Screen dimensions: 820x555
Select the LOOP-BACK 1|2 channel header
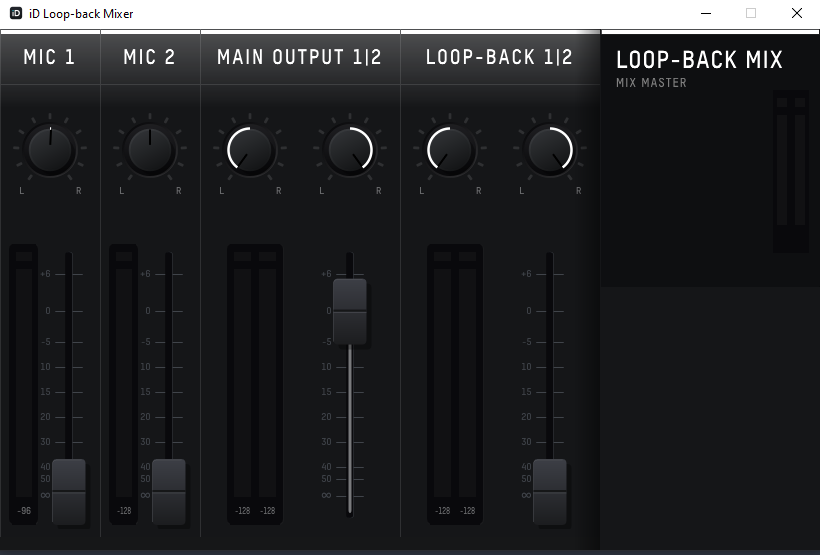click(500, 57)
